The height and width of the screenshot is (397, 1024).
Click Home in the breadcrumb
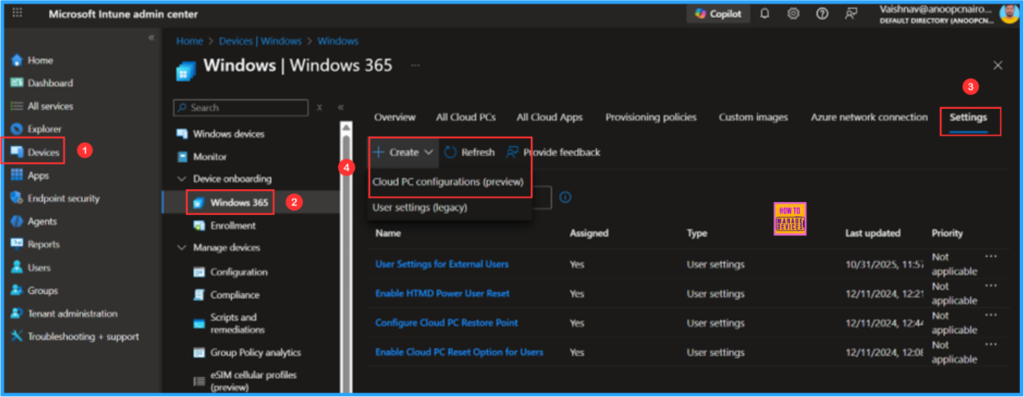pyautogui.click(x=189, y=40)
